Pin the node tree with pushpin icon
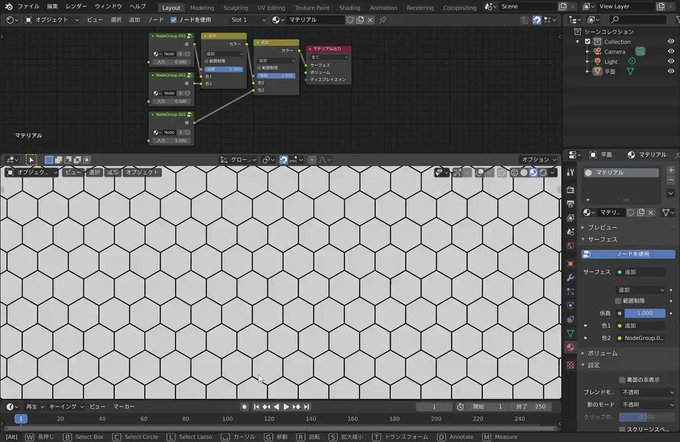 point(383,20)
